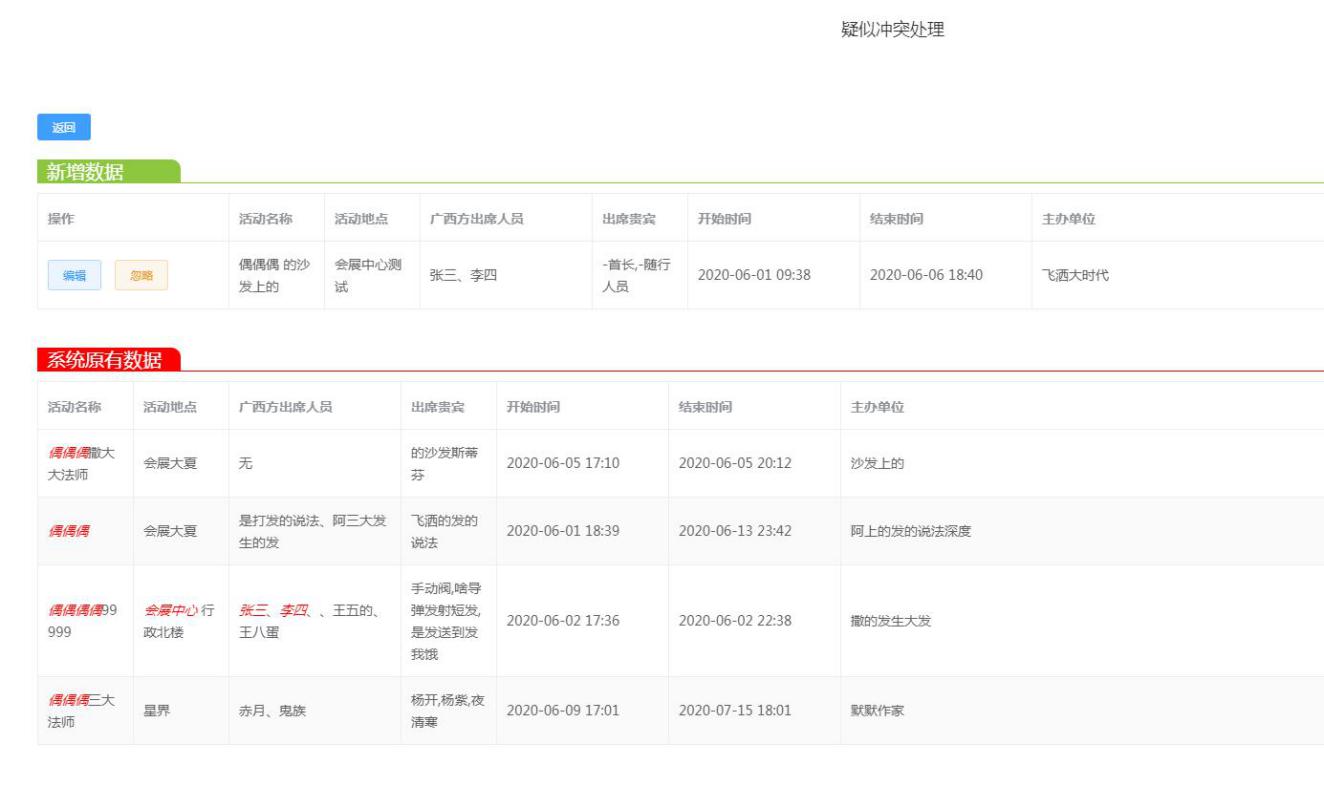This screenshot has width=1324, height=807.
Task: Click the 疑似冲突处理 page title
Action: point(893,30)
